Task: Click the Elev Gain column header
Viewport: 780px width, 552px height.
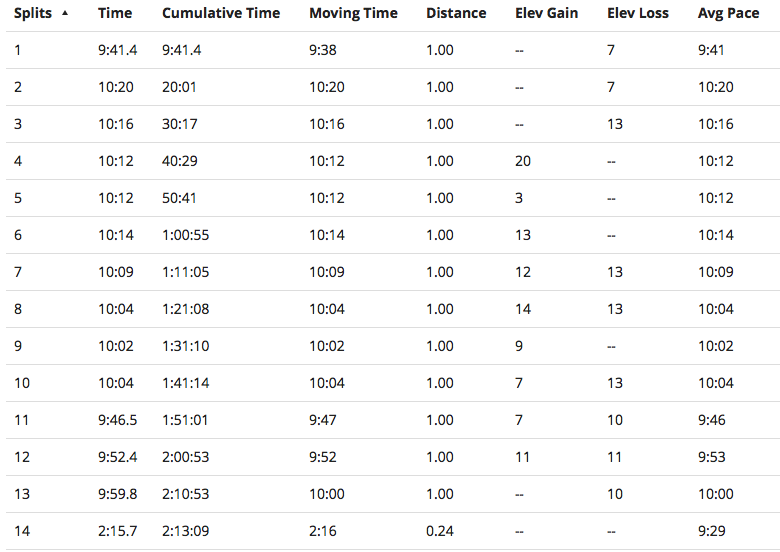Action: click(x=546, y=14)
